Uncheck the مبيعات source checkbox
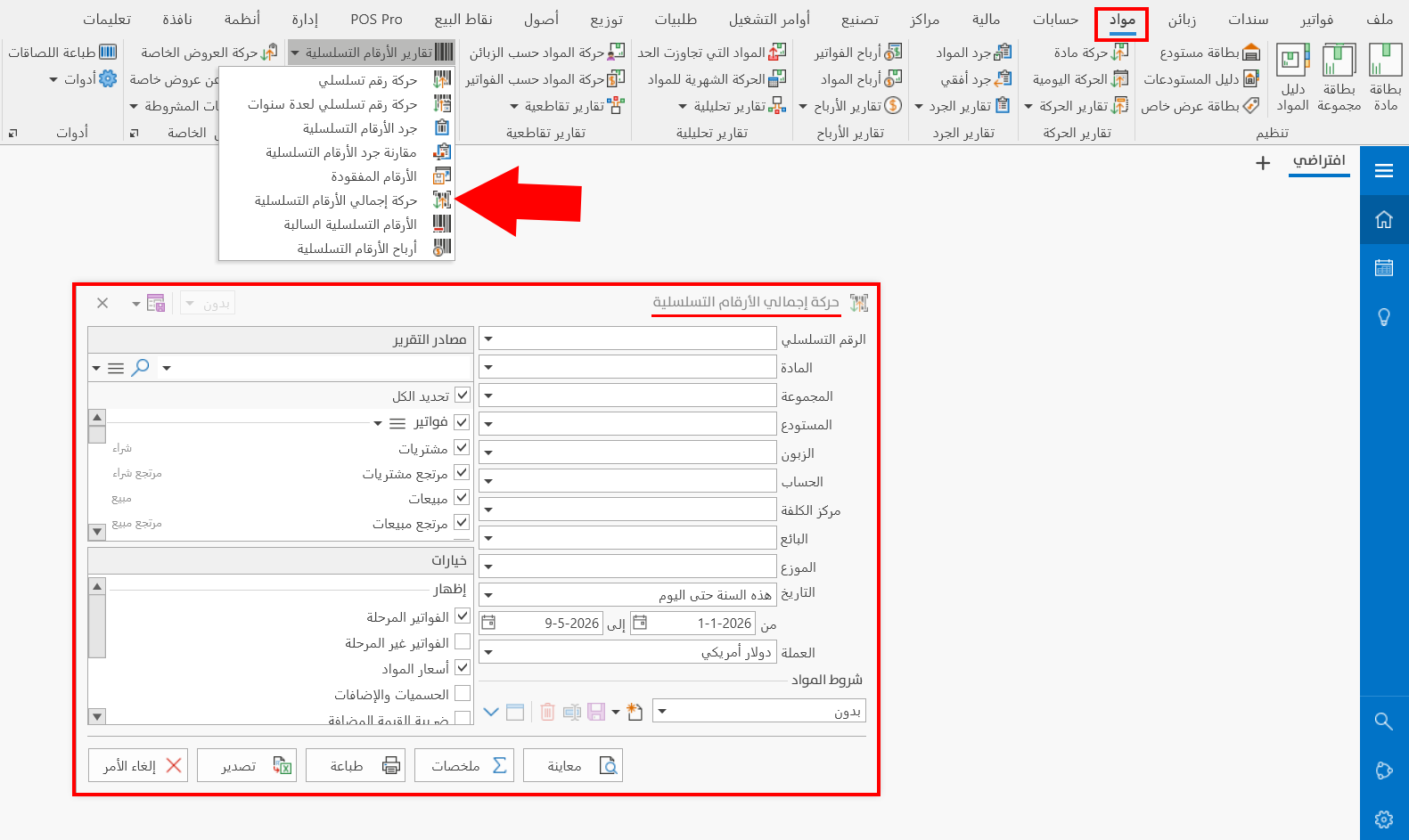 click(462, 497)
